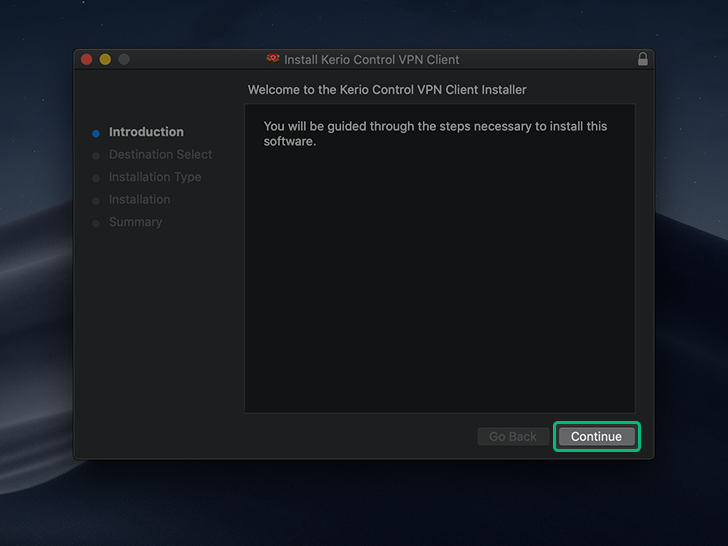Click the 'Welcome to the Kerio Control VPN Client Installer' heading
Viewport: 728px width, 546px height.
[x=387, y=90]
